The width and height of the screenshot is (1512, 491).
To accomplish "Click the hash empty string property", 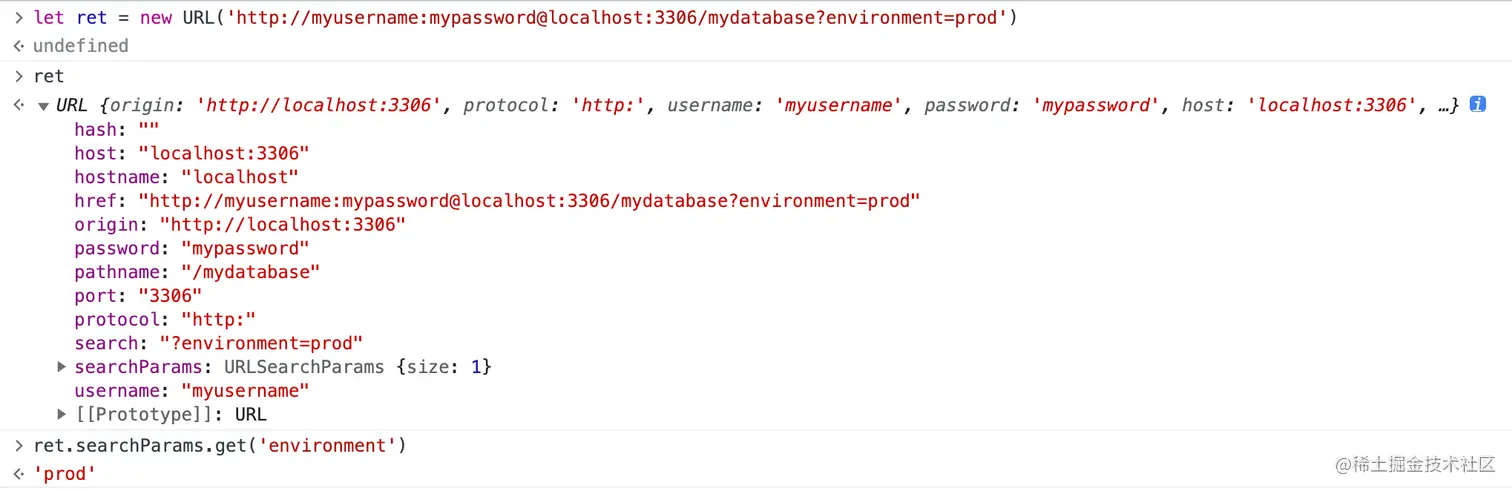I will 117,130.
